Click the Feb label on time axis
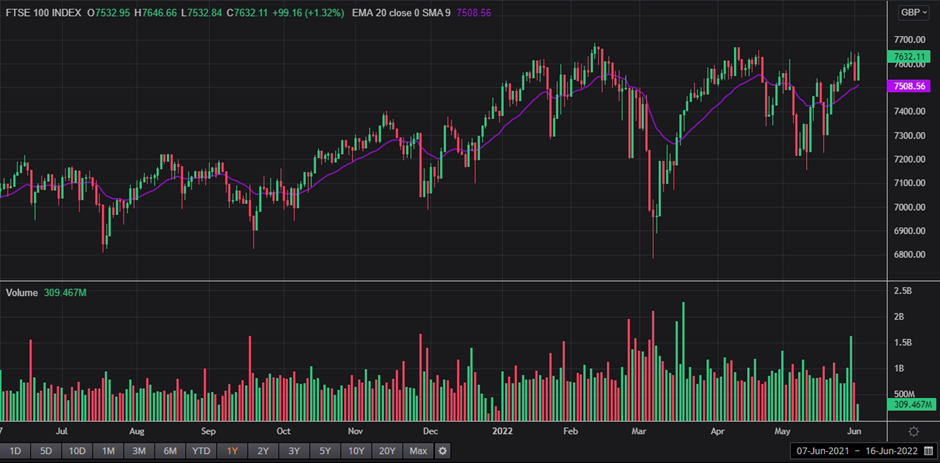The image size is (940, 463). click(x=571, y=431)
